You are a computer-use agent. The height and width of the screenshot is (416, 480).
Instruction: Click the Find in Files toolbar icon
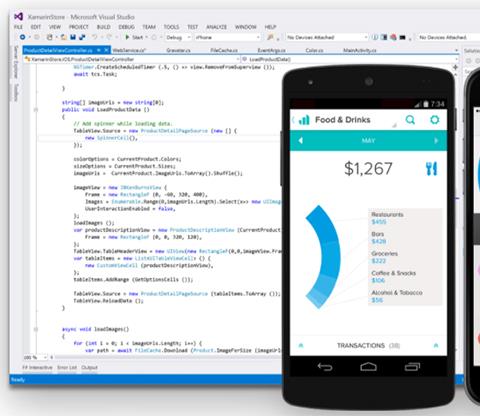[270, 37]
